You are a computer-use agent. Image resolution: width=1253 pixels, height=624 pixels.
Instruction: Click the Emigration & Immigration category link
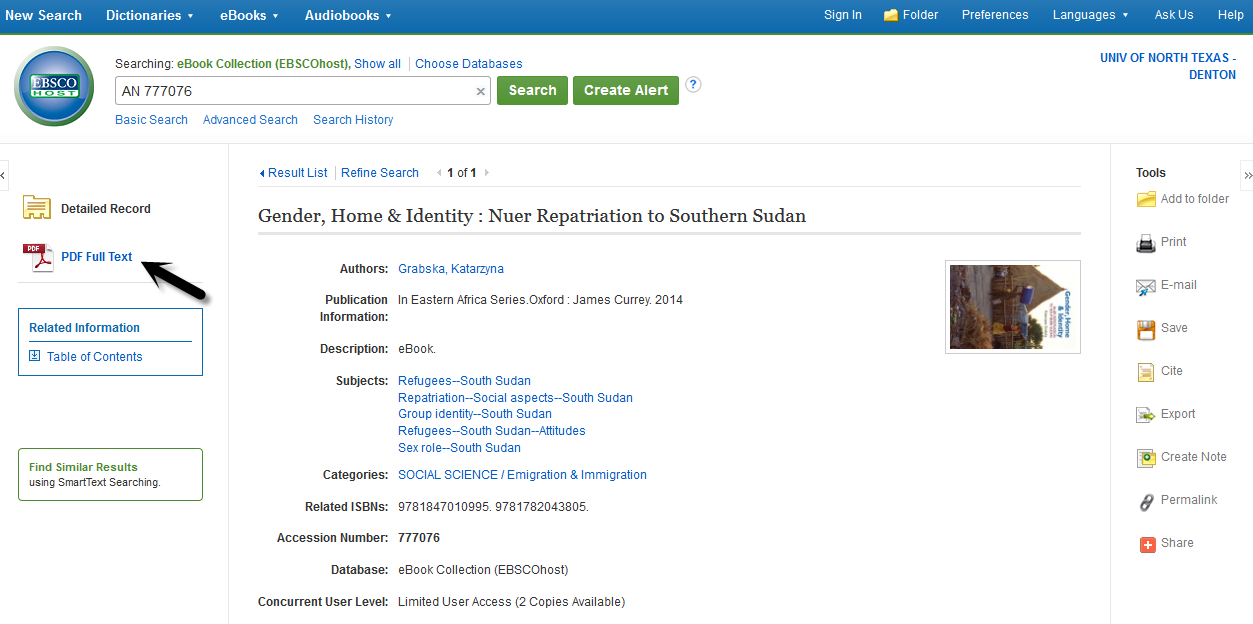click(x=522, y=475)
